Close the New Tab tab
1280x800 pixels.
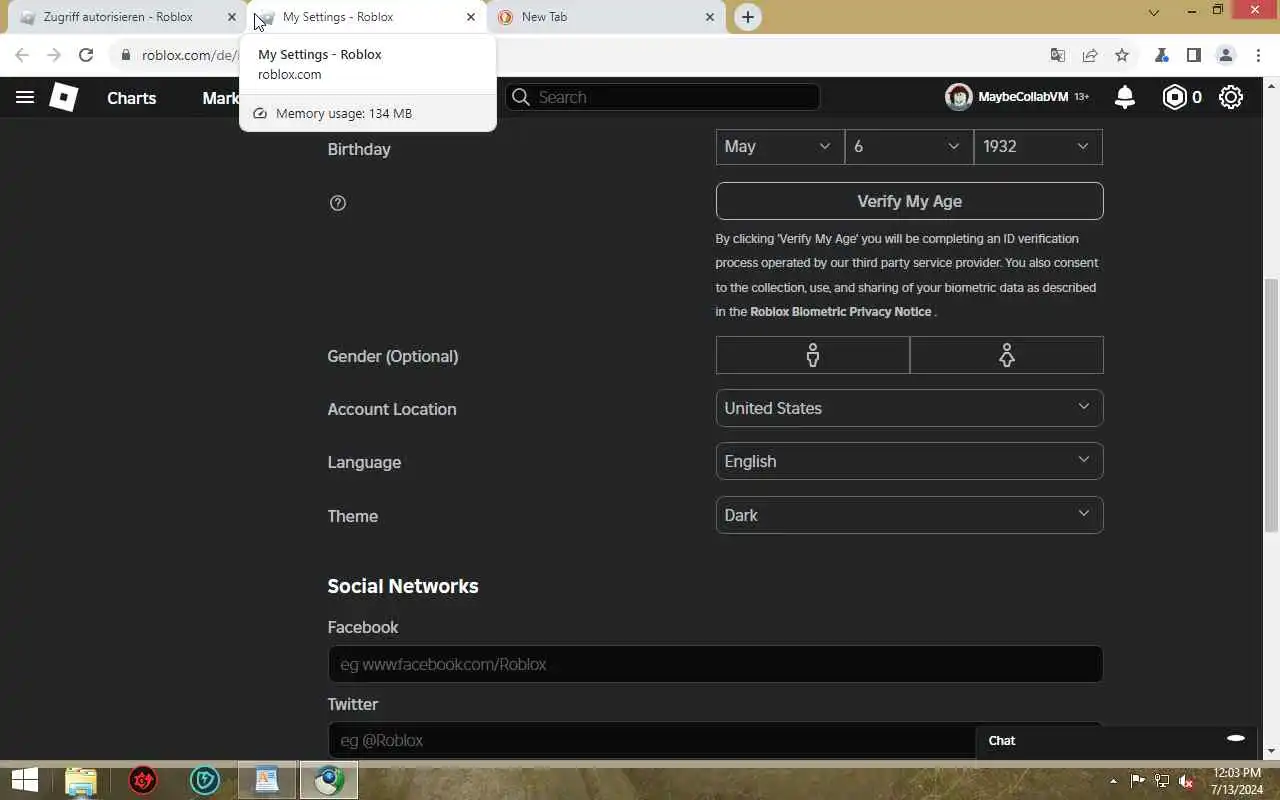710,17
